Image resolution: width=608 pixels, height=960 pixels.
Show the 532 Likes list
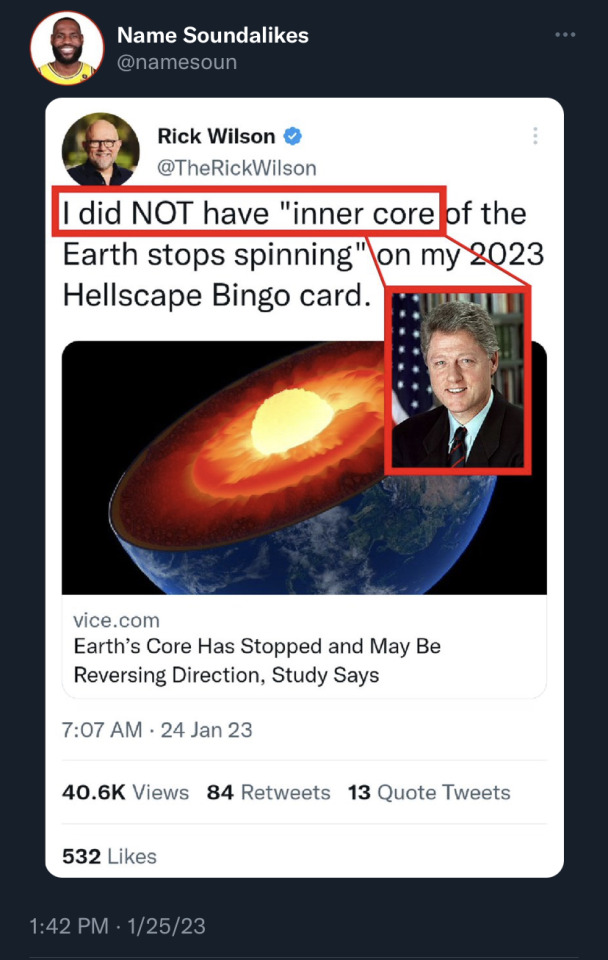tap(109, 856)
